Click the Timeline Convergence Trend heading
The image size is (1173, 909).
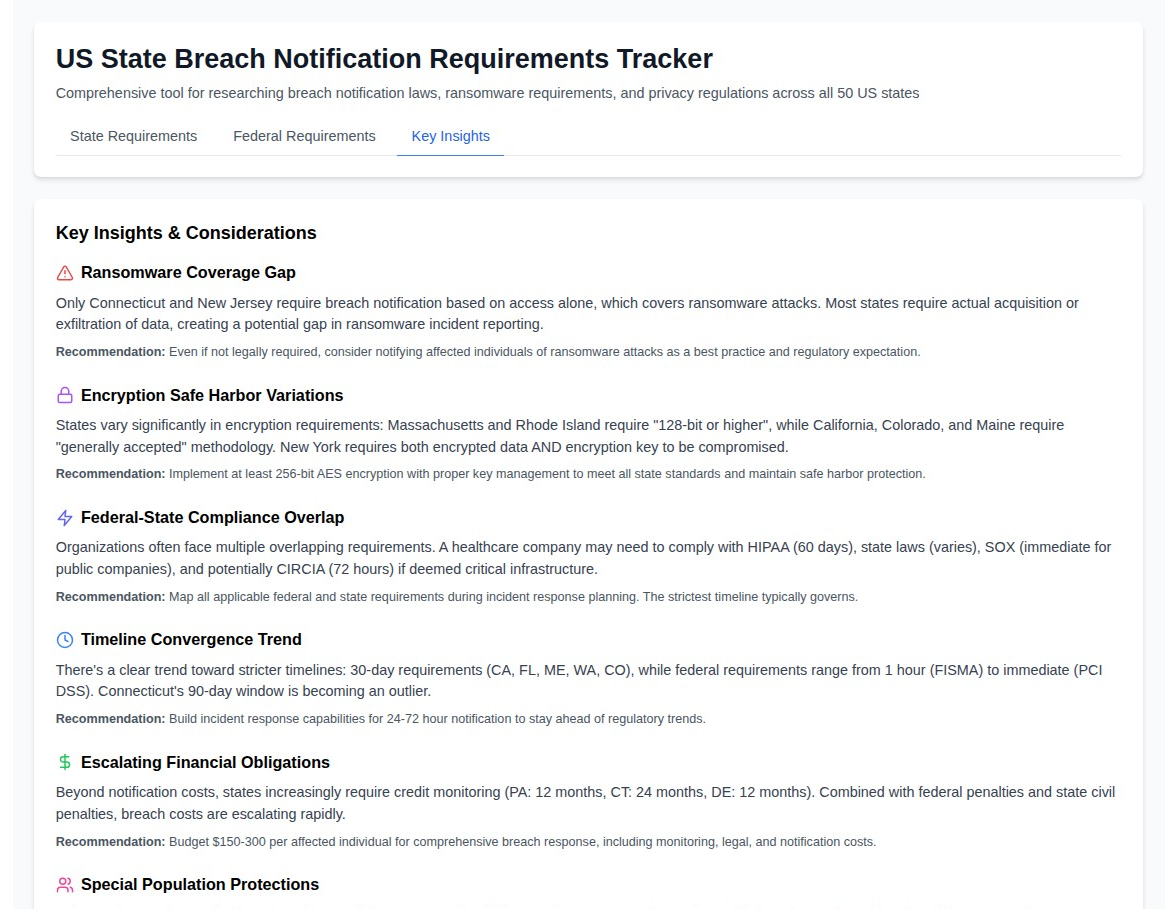coord(191,640)
